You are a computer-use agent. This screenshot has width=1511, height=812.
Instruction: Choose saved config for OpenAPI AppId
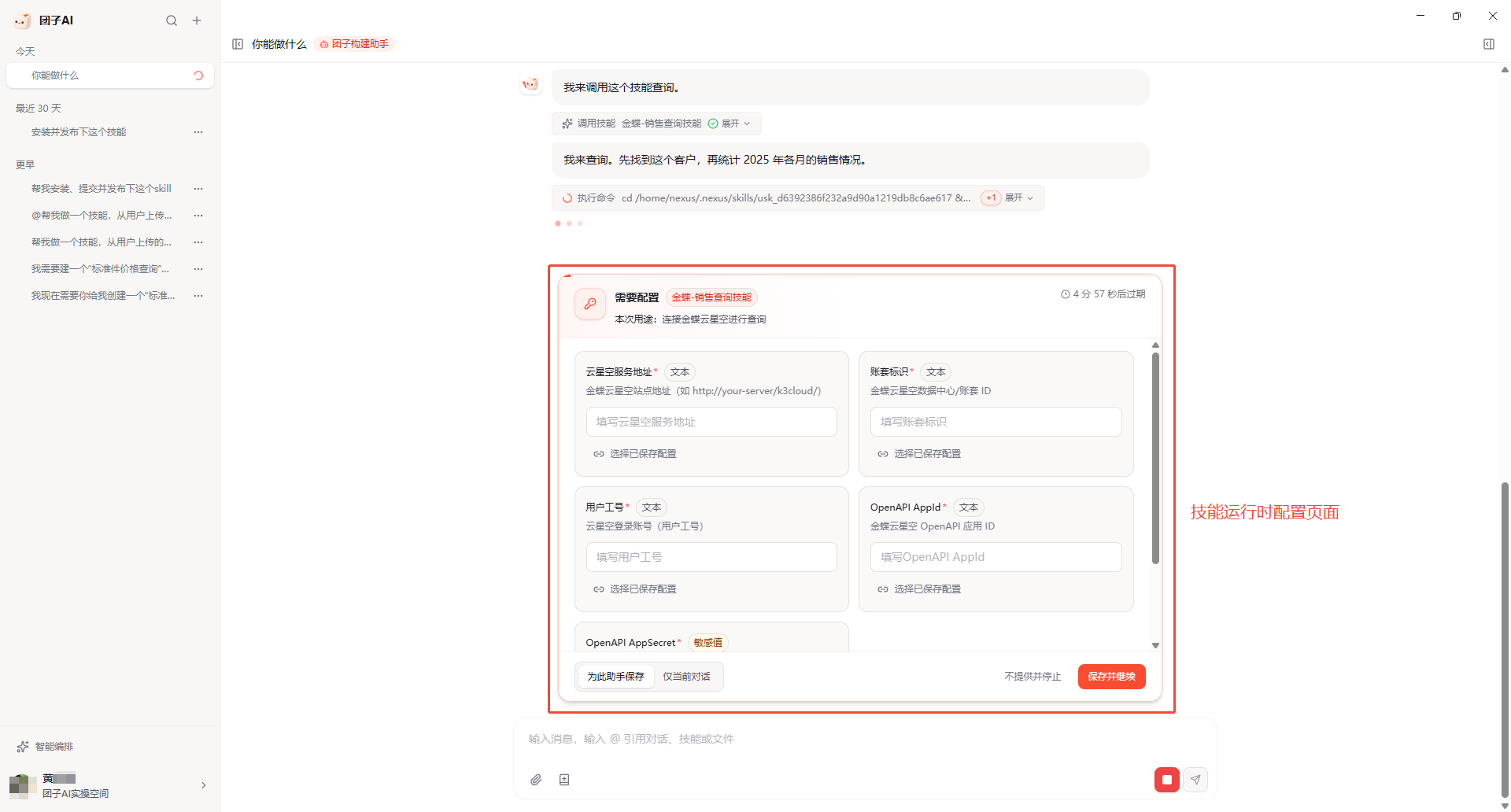[x=919, y=589]
